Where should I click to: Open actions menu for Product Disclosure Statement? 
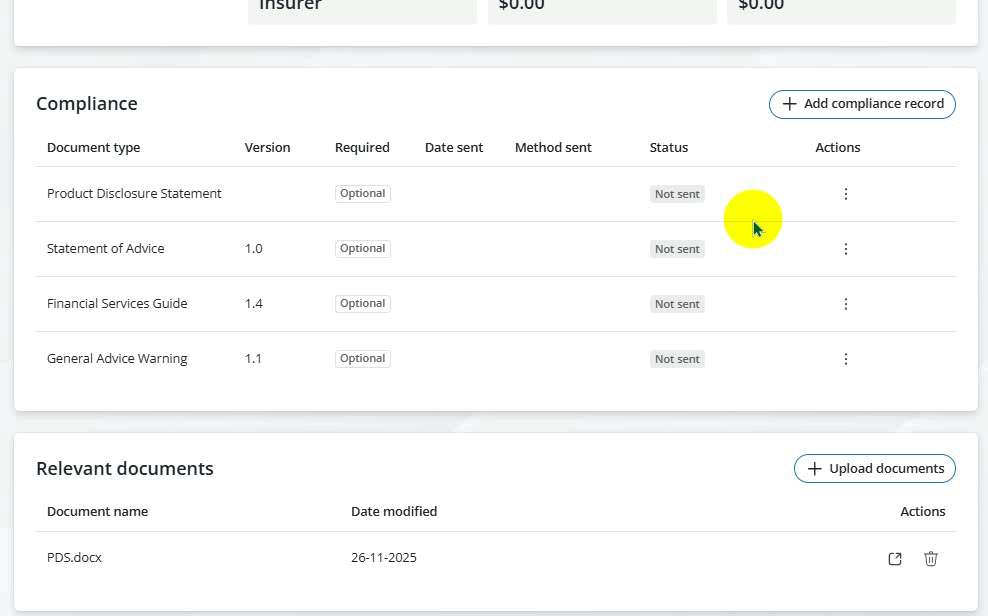[x=846, y=194]
